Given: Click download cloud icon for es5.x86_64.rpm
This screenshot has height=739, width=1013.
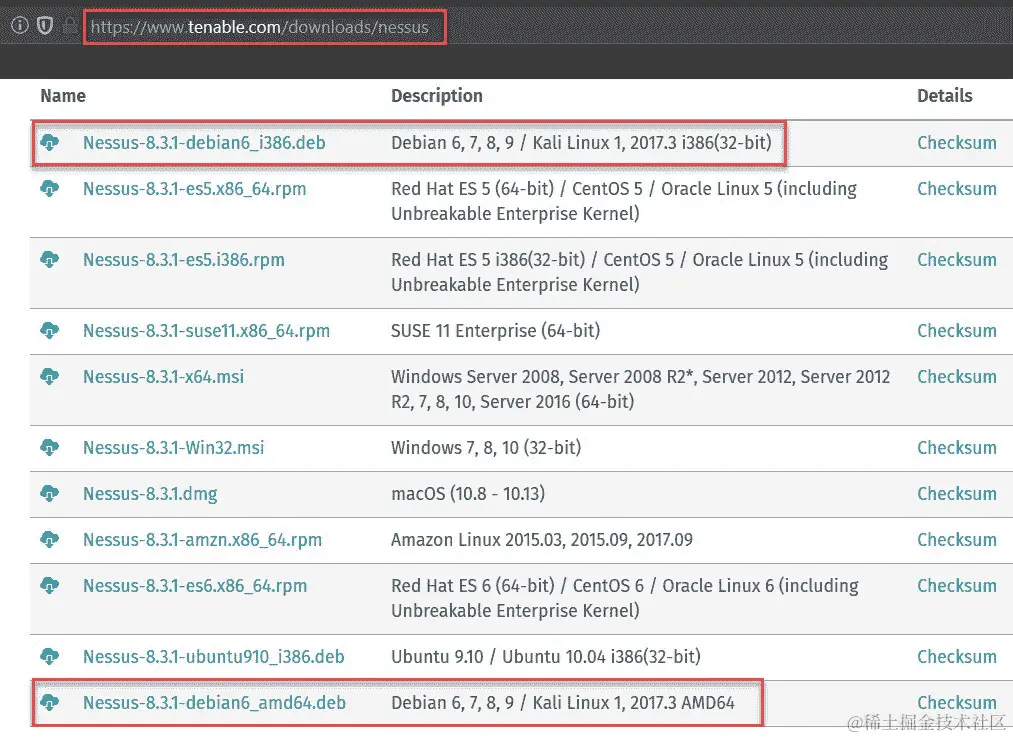Looking at the screenshot, I should [x=50, y=189].
